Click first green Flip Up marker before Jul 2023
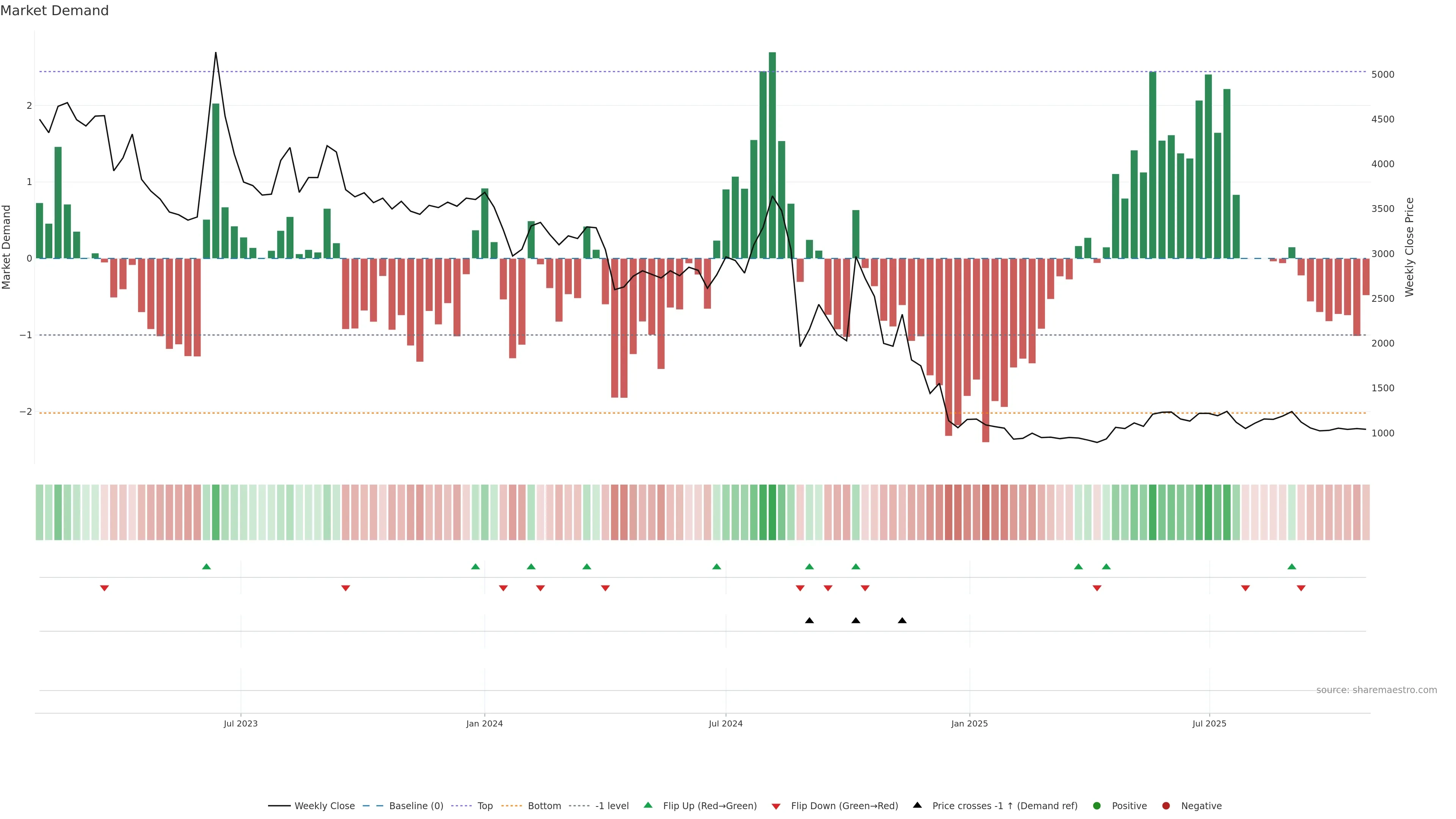 coord(206,567)
